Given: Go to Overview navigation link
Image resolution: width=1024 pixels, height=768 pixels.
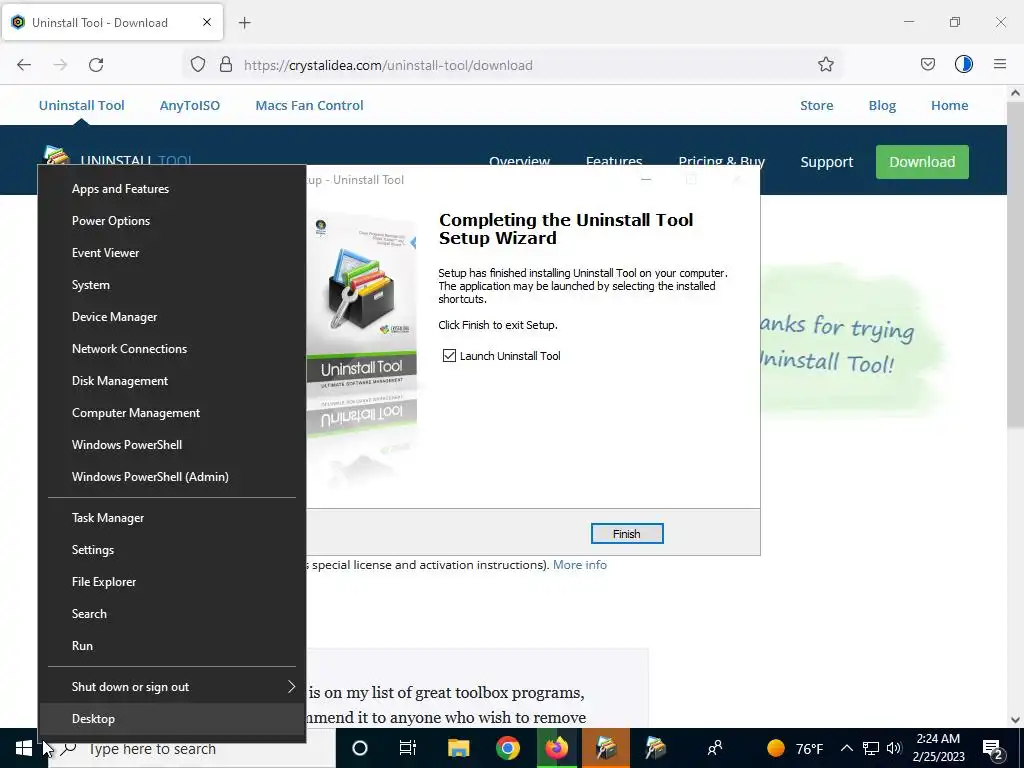Looking at the screenshot, I should [x=519, y=161].
